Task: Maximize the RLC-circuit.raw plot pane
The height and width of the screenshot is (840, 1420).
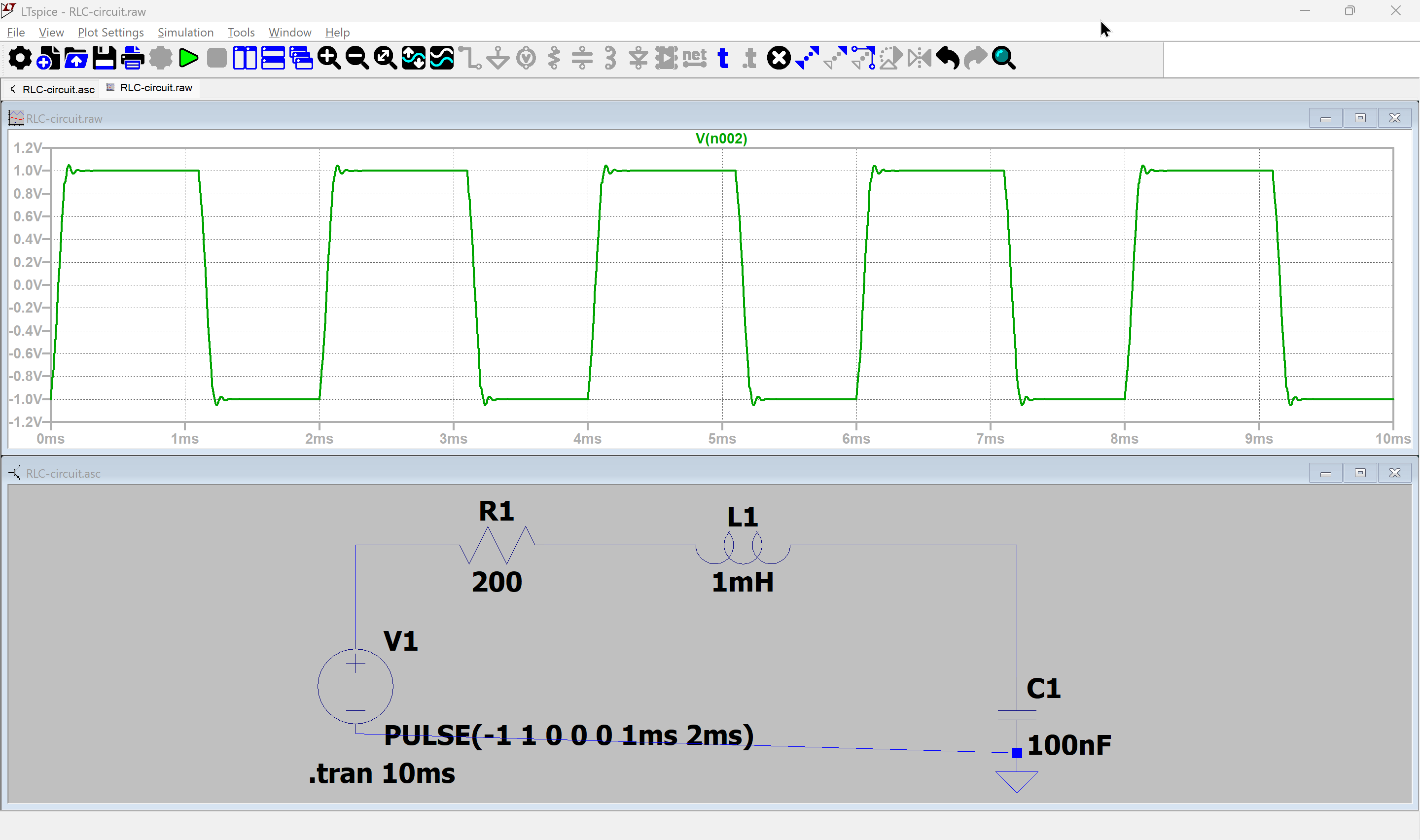Action: point(1360,118)
